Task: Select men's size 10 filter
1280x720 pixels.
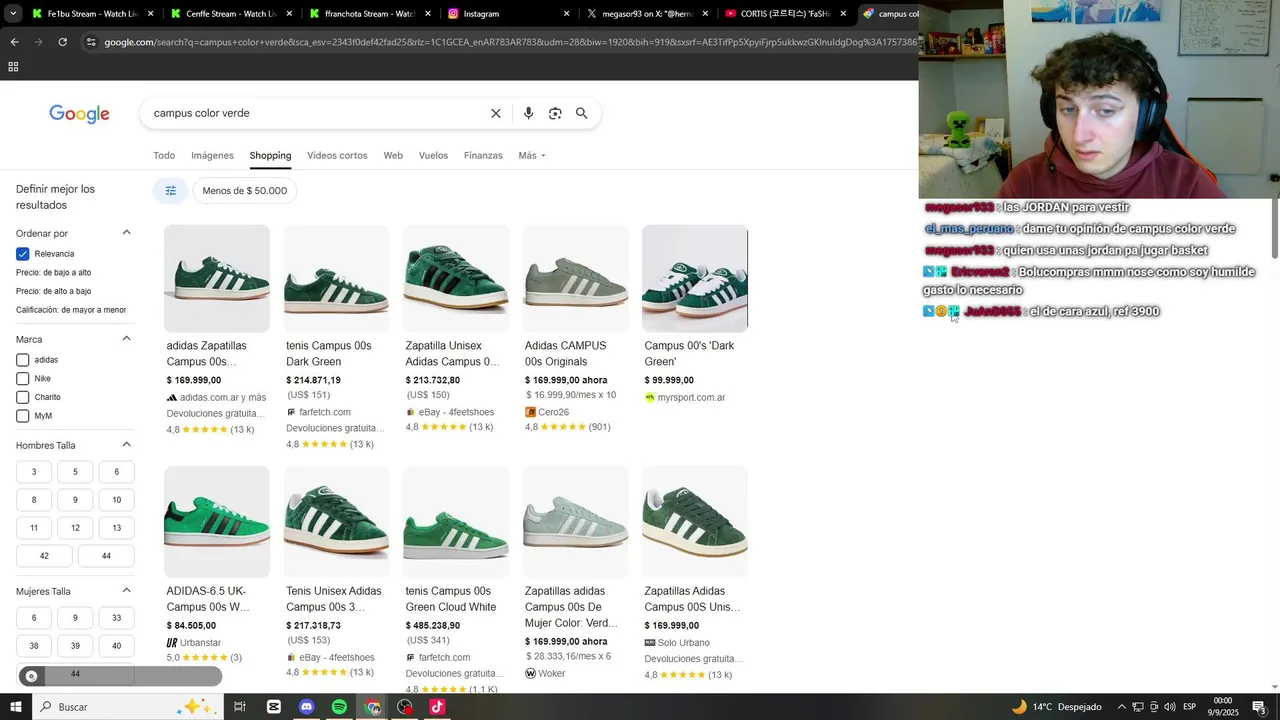Action: coord(116,500)
